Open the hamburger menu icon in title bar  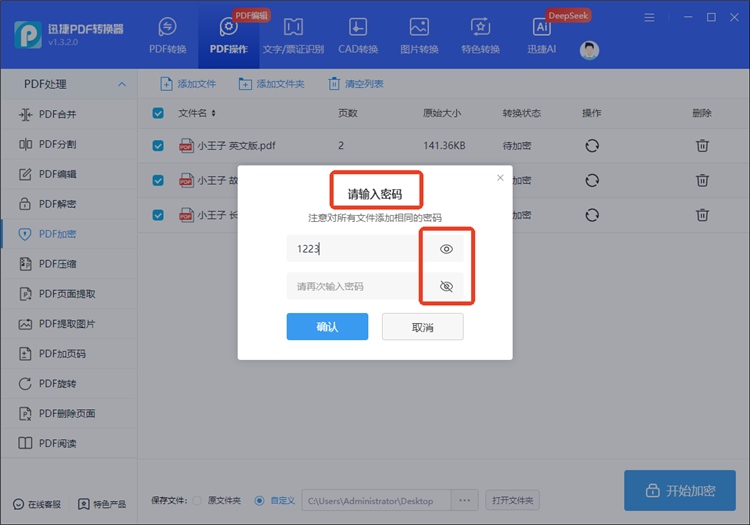pyautogui.click(x=649, y=18)
